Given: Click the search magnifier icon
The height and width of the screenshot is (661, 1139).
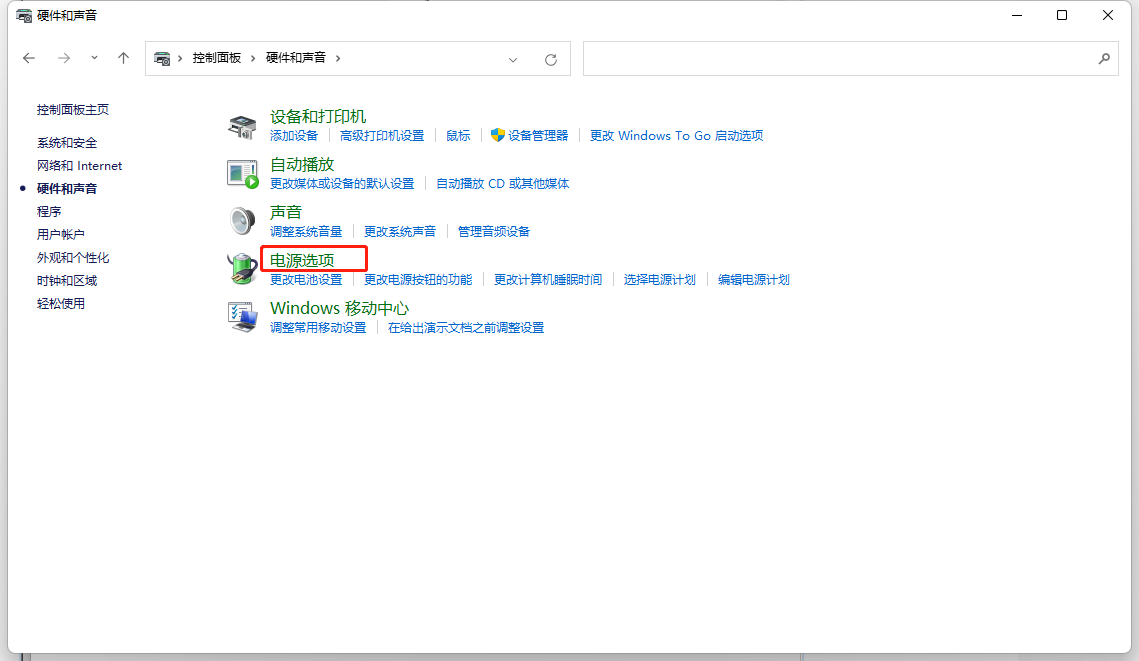Looking at the screenshot, I should click(x=1105, y=58).
